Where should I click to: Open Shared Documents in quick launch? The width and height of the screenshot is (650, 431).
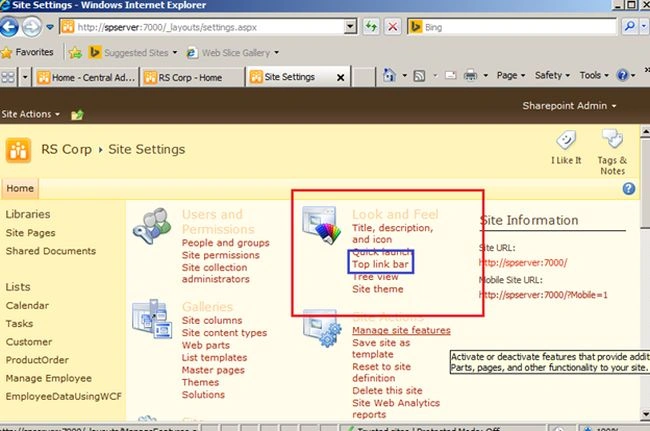tap(51, 251)
